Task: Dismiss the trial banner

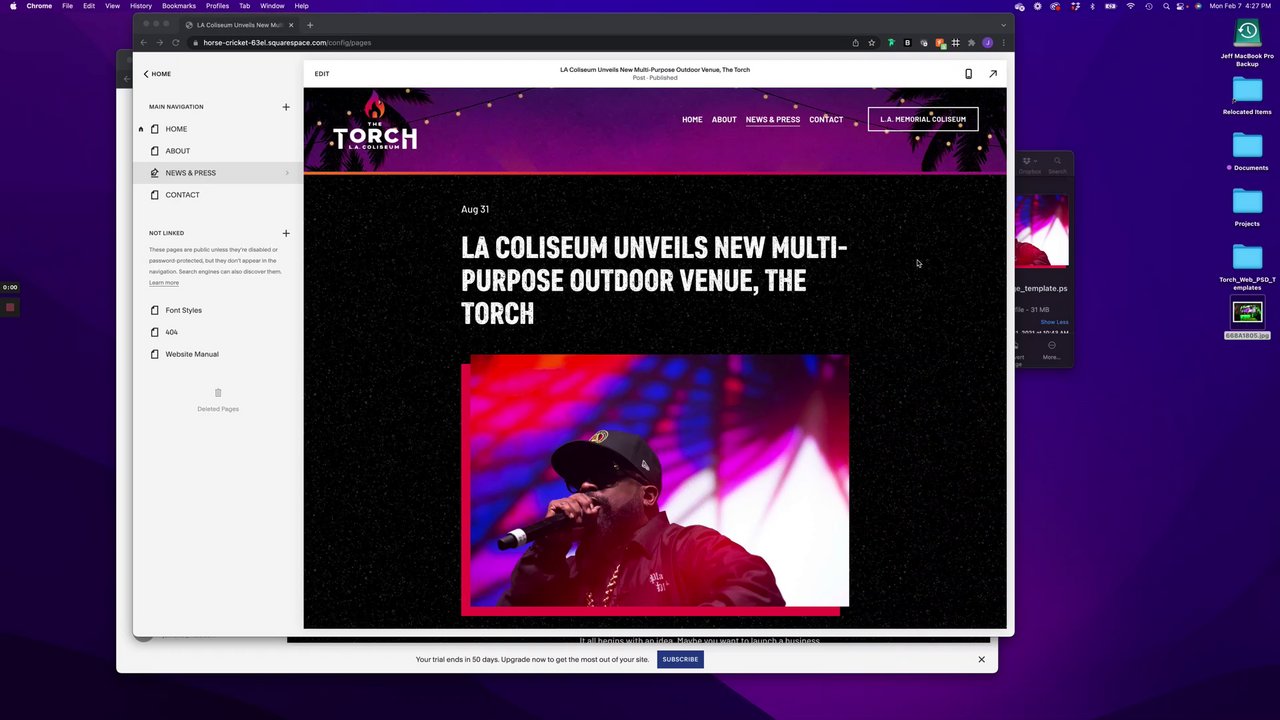Action: tap(981, 659)
